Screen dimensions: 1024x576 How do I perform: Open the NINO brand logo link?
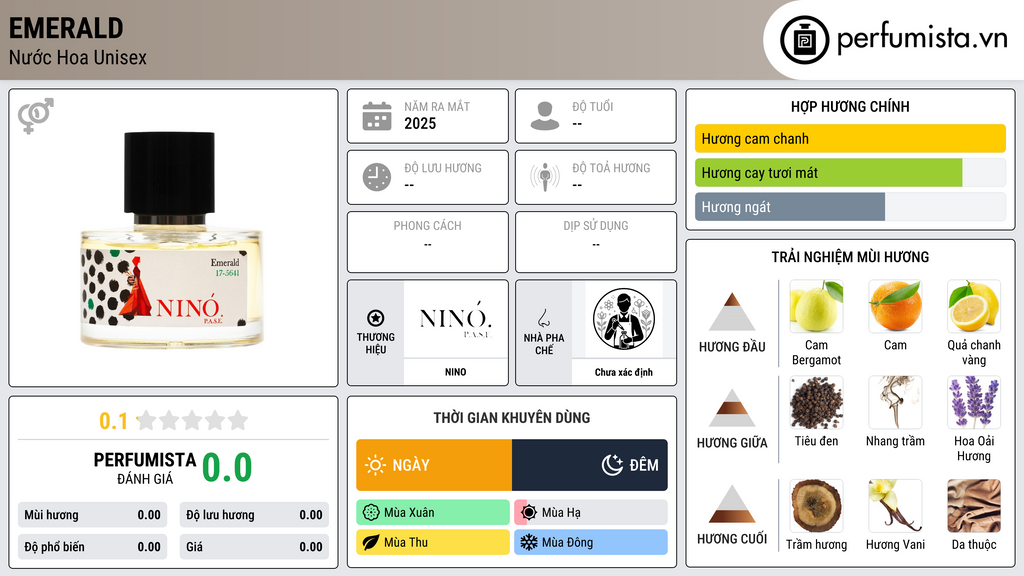456,319
